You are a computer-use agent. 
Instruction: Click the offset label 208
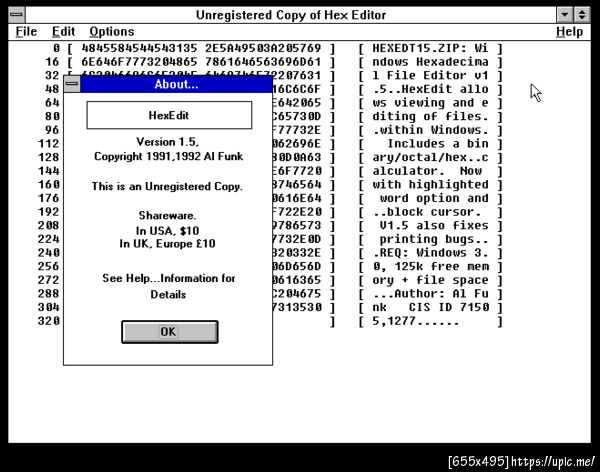[x=49, y=225]
